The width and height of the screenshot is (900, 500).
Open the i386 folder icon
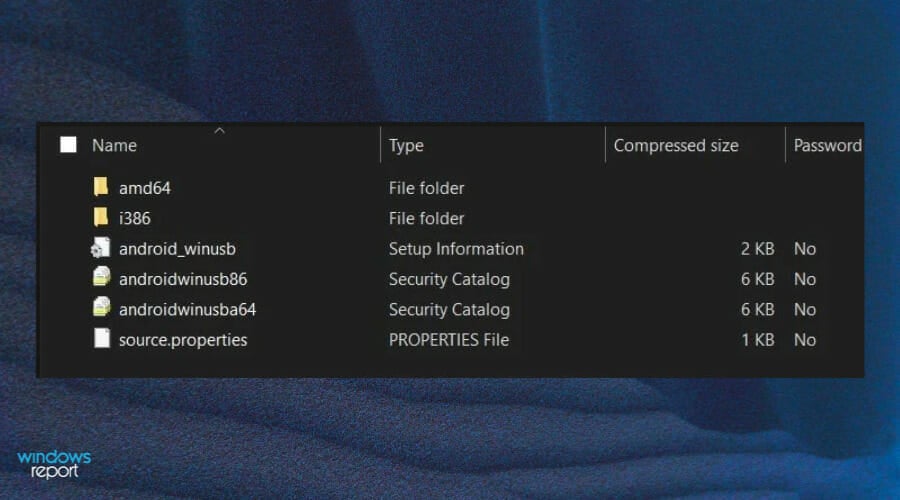point(100,218)
